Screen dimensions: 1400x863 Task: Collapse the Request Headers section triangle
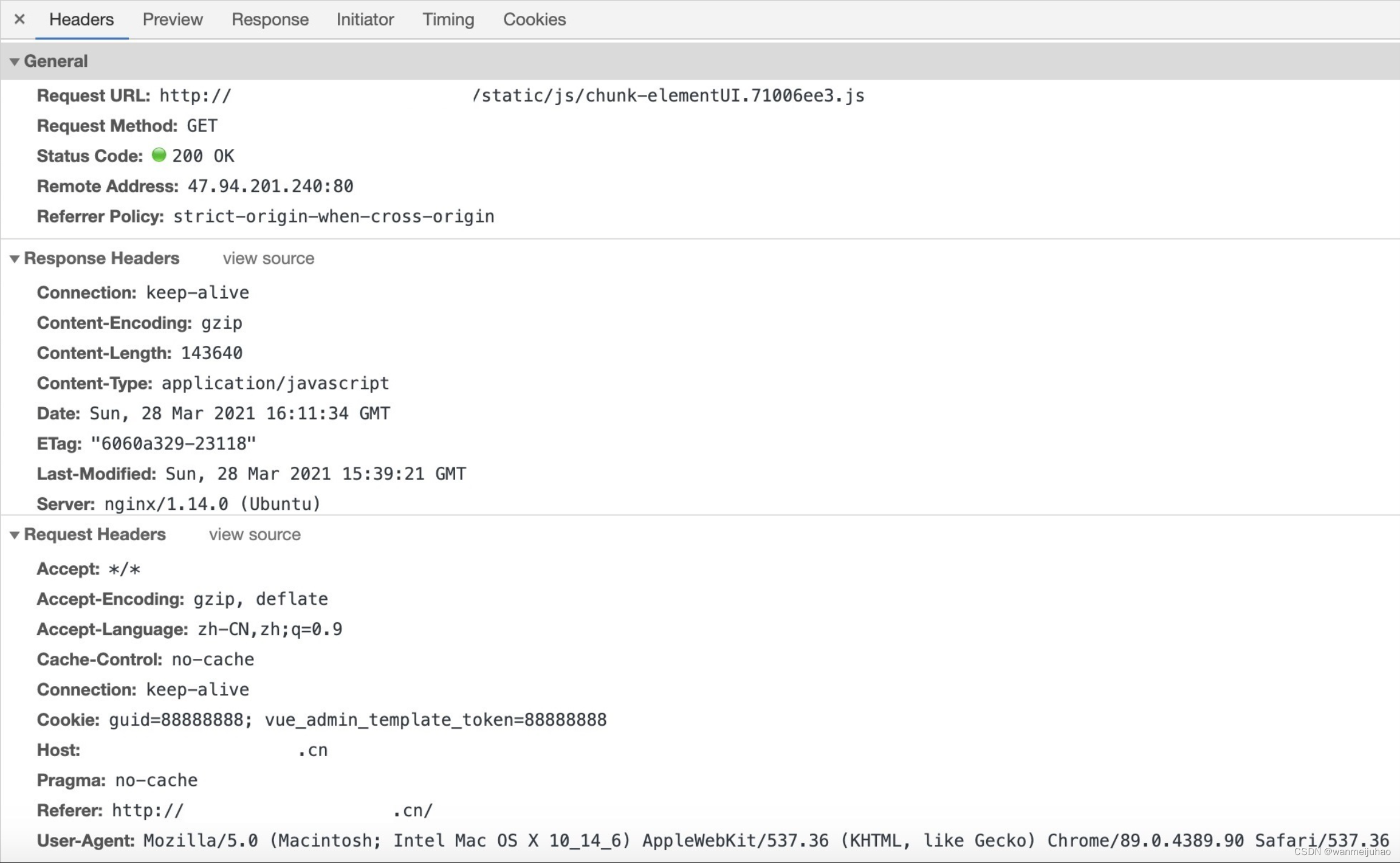15,535
